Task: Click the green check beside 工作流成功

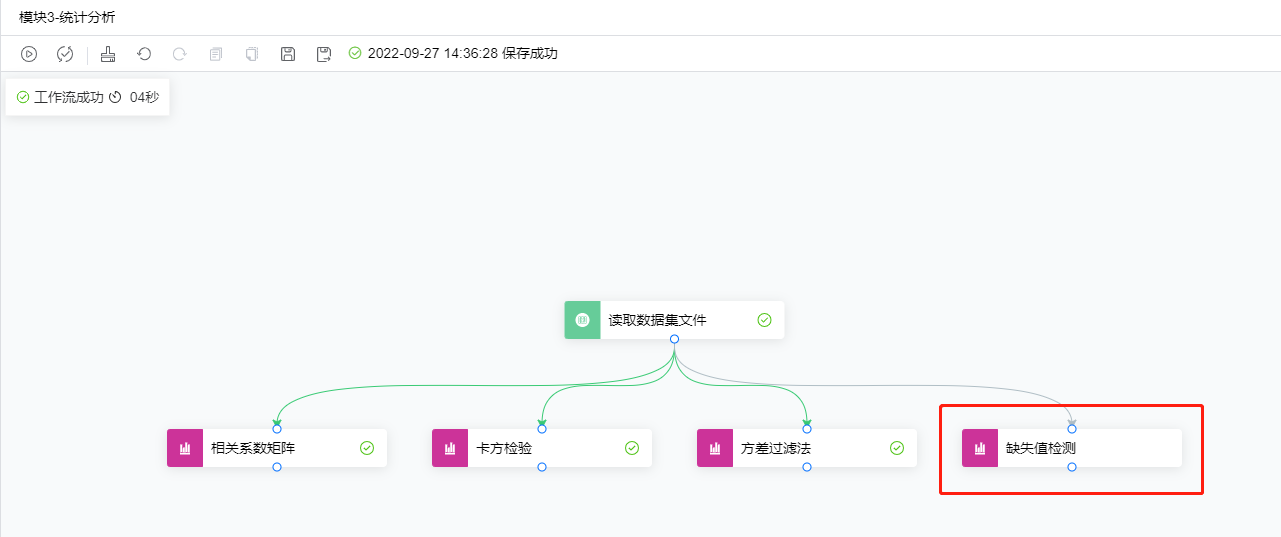Action: tap(23, 97)
